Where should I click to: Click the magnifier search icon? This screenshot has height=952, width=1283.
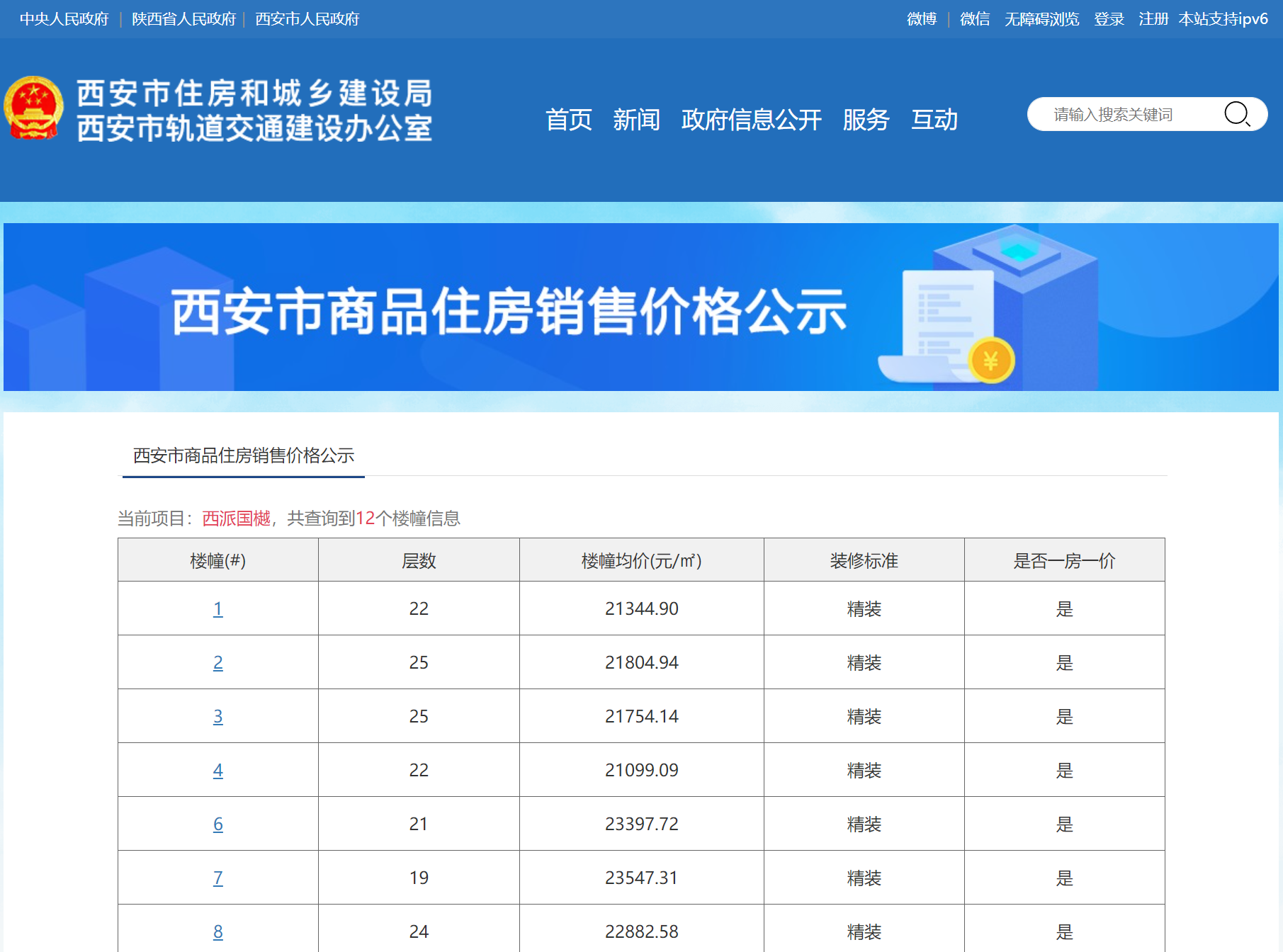1237,114
